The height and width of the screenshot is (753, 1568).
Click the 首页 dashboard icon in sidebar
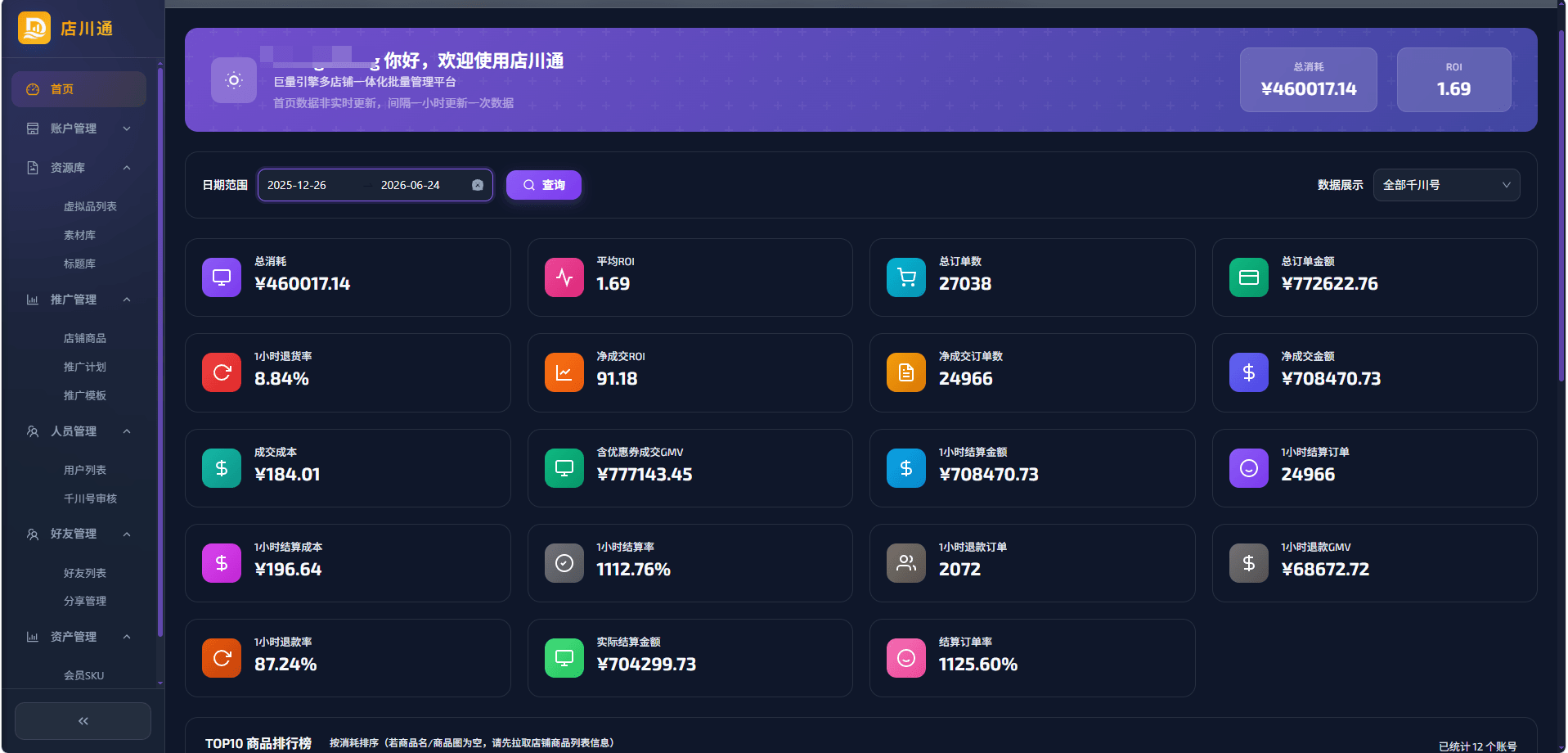[33, 89]
